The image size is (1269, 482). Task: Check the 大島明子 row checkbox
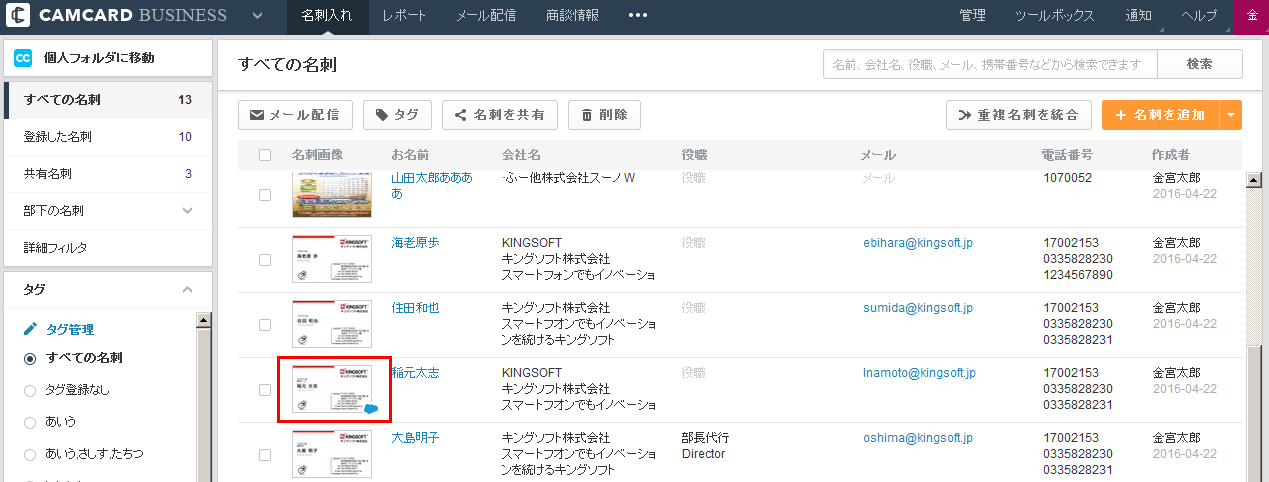[x=265, y=455]
